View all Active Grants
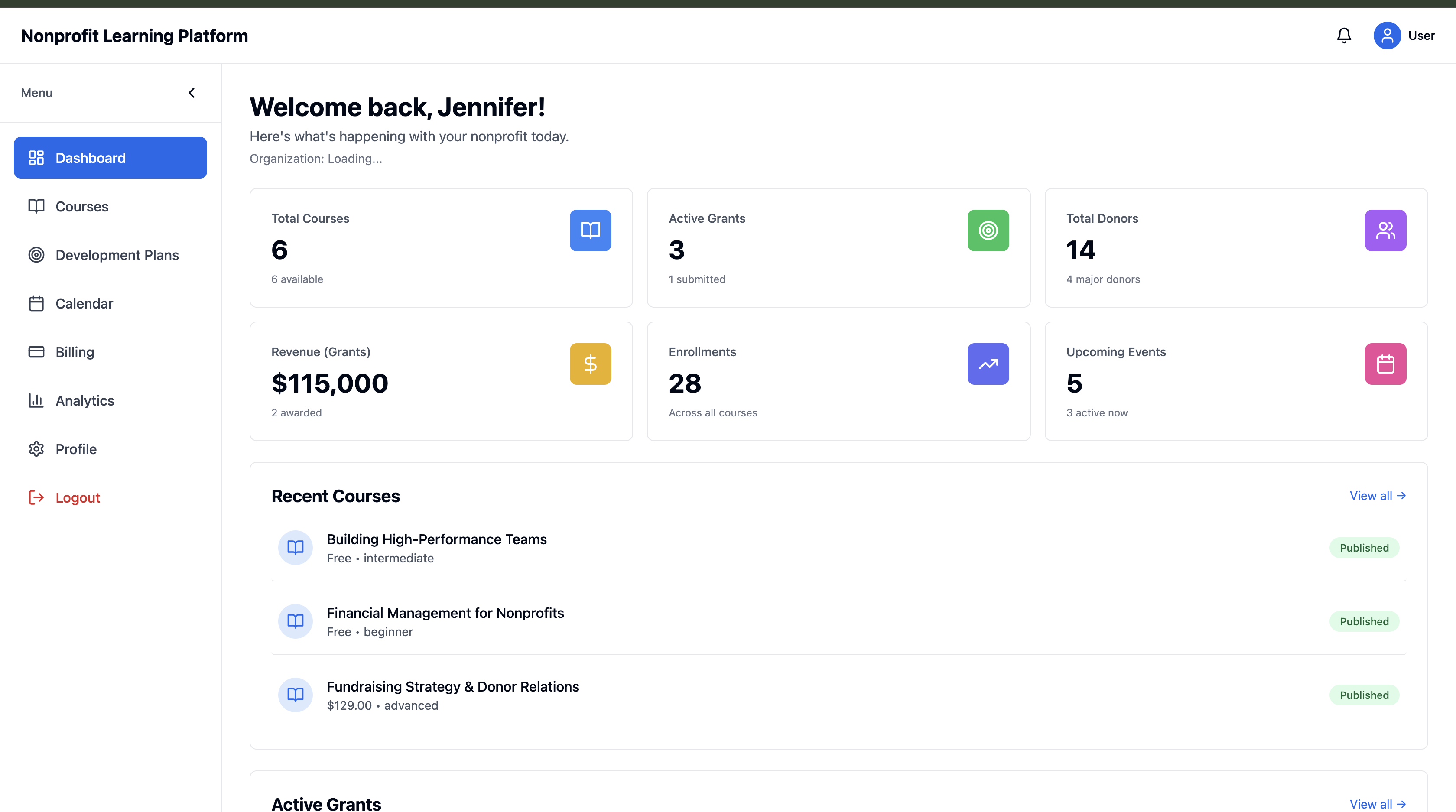Image resolution: width=1456 pixels, height=812 pixels. click(x=1377, y=804)
